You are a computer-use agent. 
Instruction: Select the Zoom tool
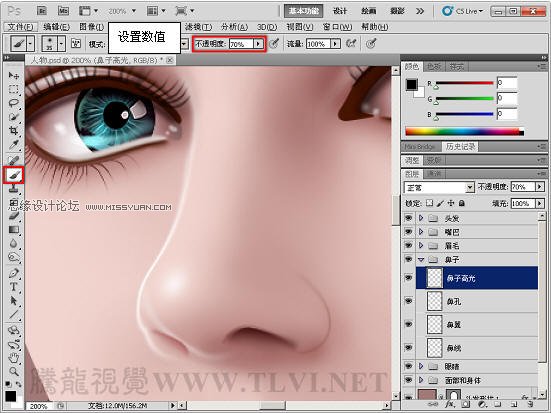click(14, 372)
